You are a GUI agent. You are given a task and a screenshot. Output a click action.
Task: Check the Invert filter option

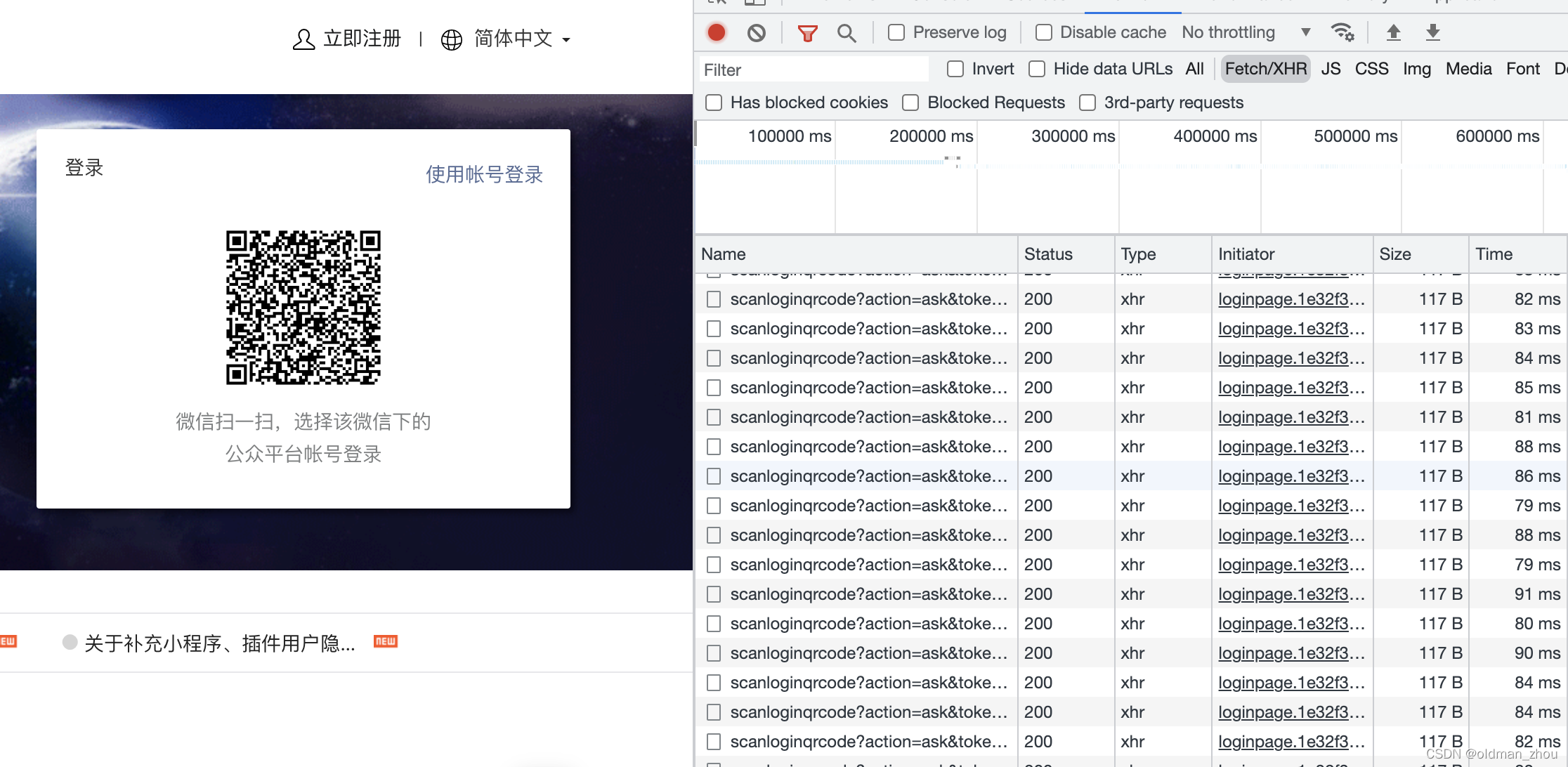(955, 69)
